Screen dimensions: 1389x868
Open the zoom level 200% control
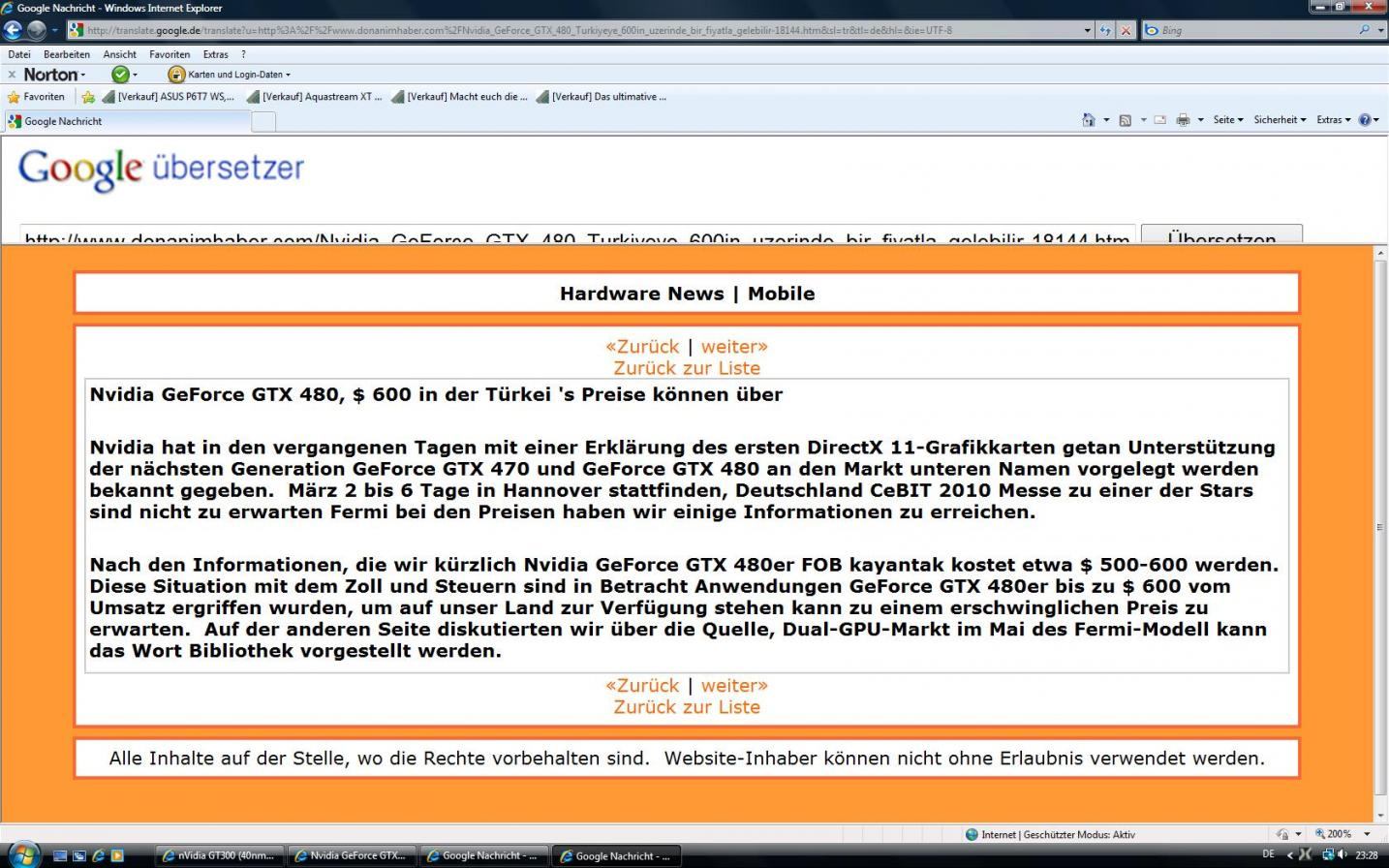[1343, 834]
